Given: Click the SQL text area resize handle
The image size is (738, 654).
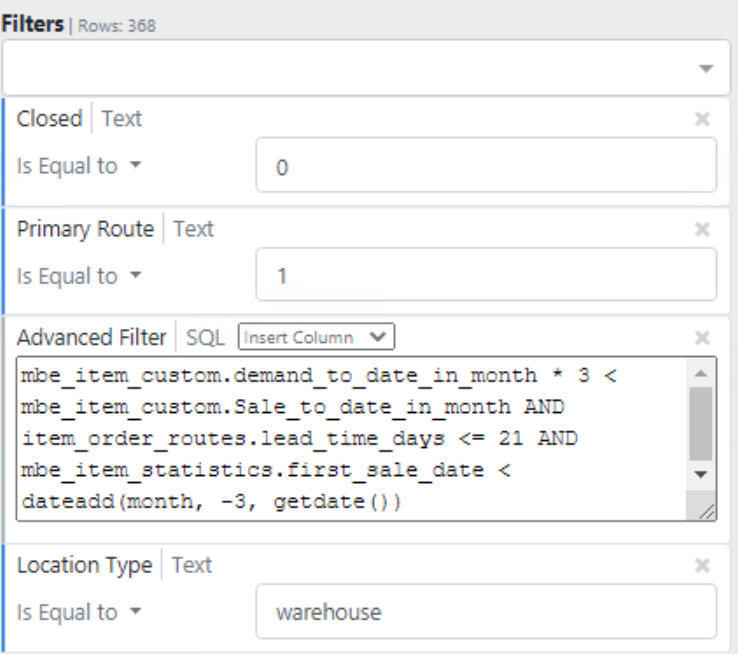Looking at the screenshot, I should coord(707,511).
